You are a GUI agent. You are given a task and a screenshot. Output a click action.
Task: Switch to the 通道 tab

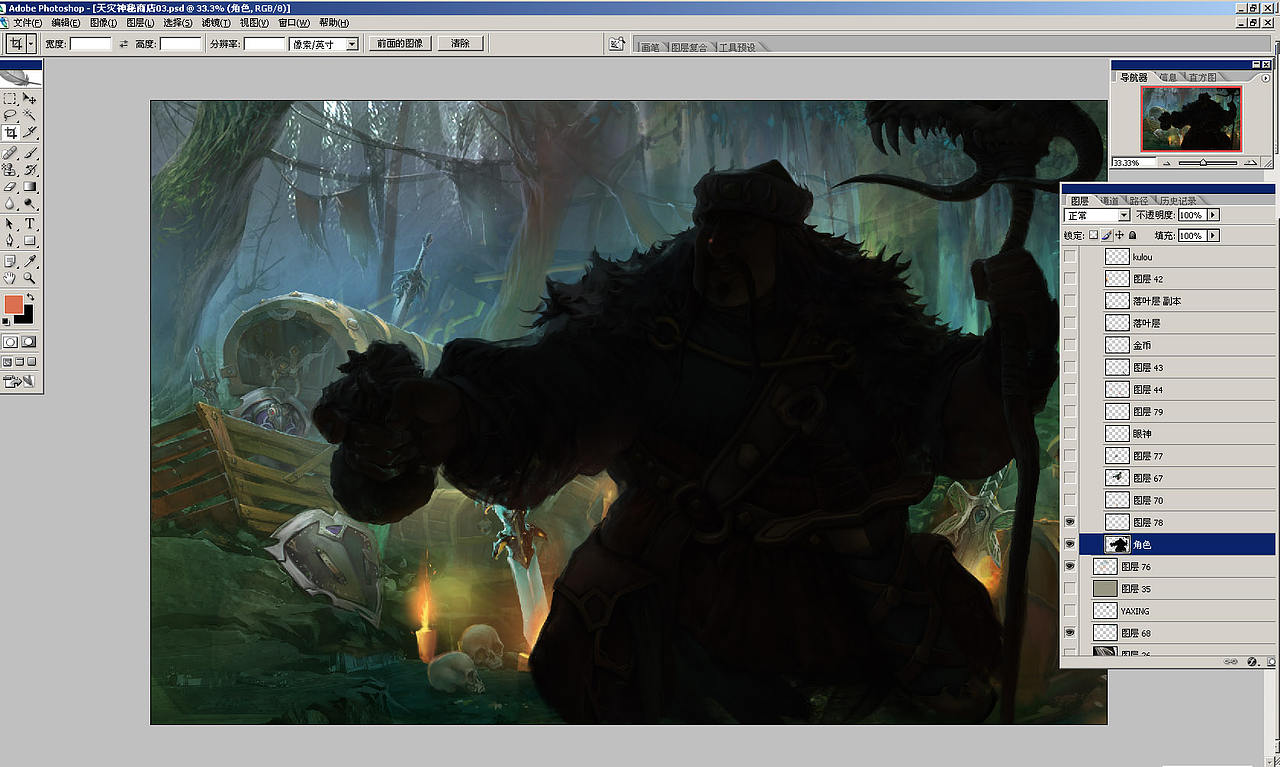pos(1110,201)
